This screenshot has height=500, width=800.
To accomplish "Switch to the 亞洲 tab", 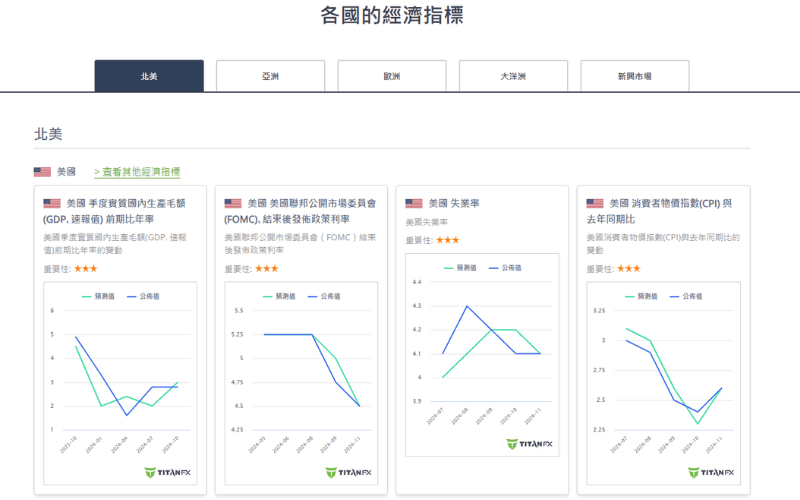I will 270,76.
